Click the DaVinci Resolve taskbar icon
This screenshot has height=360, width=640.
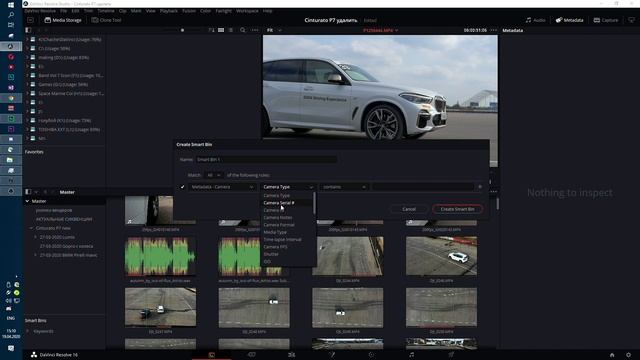click(x=11, y=47)
